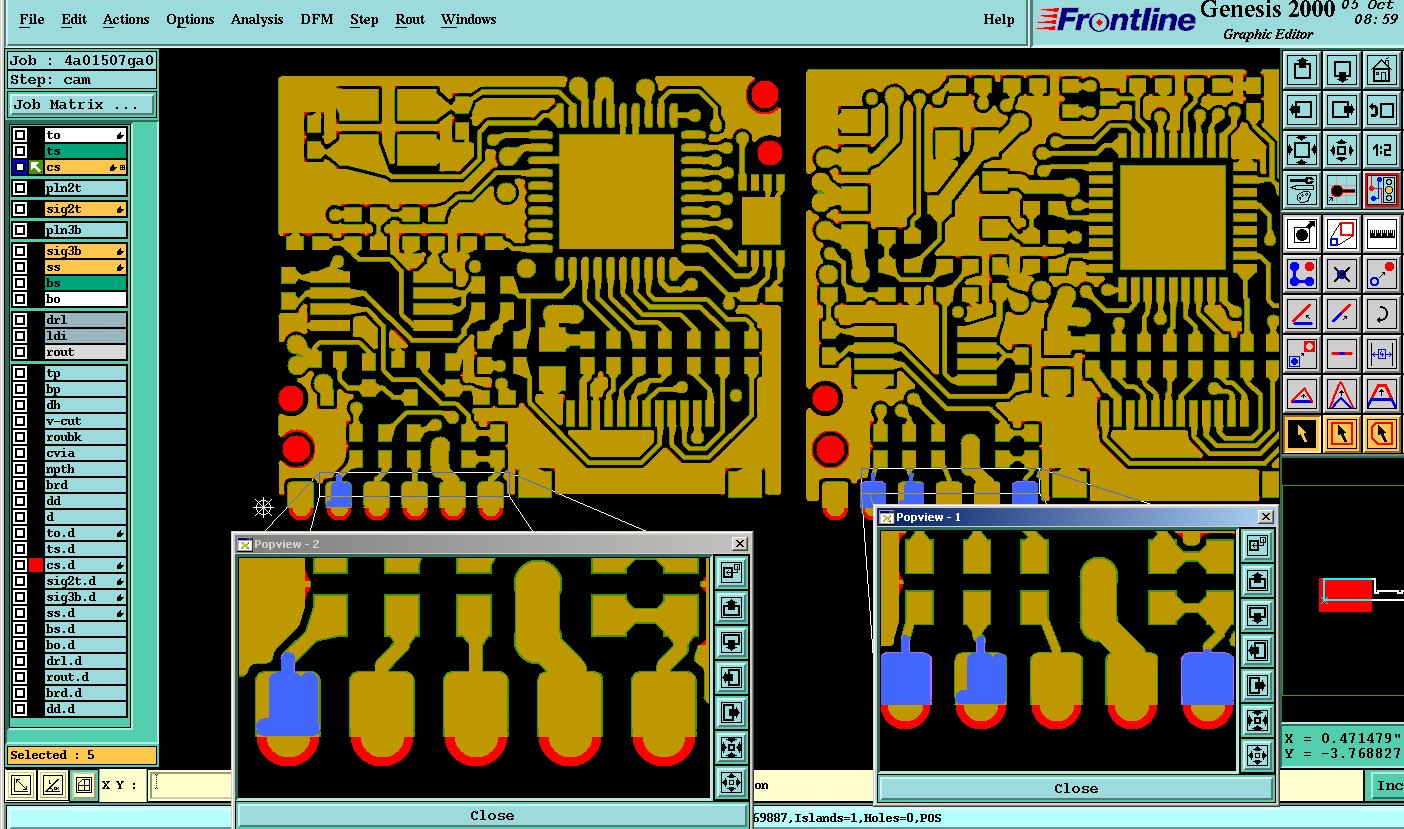Screen dimensions: 1404x829
Task: Click the 1:2 scale icon
Action: [1382, 150]
